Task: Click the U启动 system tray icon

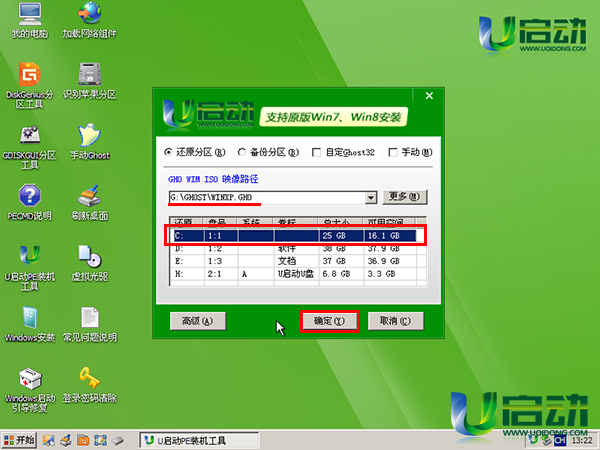Action: (x=533, y=440)
